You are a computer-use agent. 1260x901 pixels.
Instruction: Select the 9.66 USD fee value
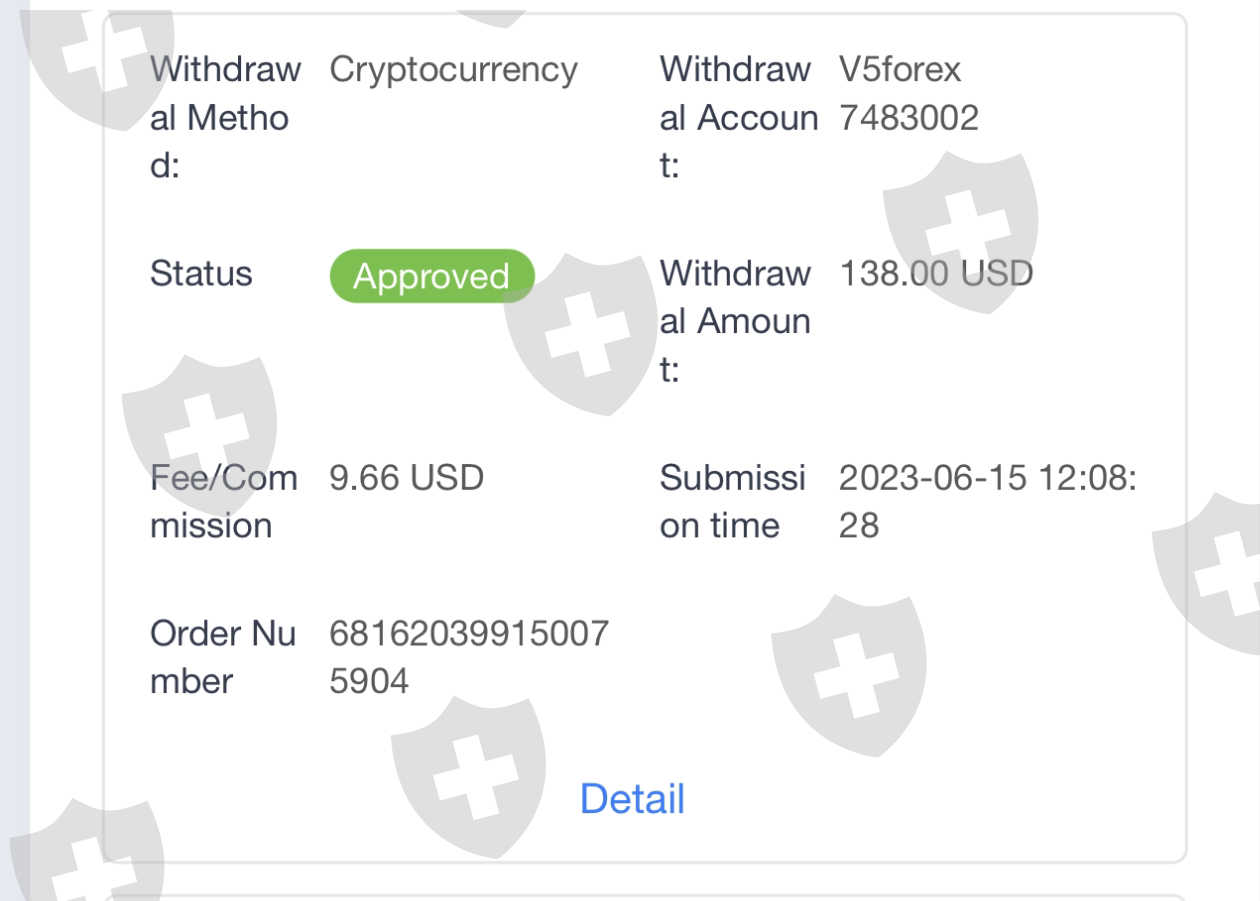(406, 478)
